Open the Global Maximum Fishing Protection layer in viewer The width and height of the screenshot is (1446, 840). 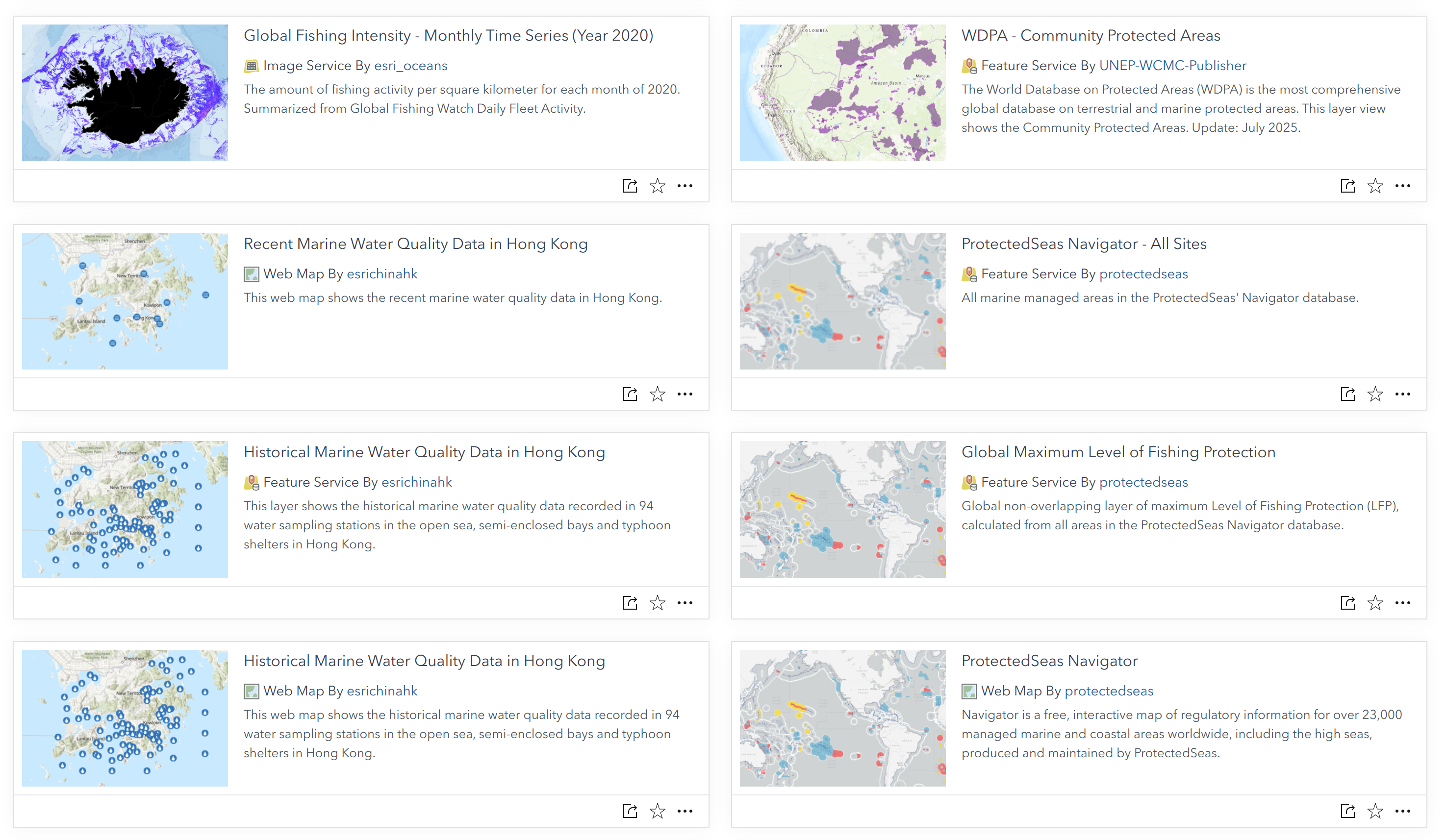tap(1347, 603)
